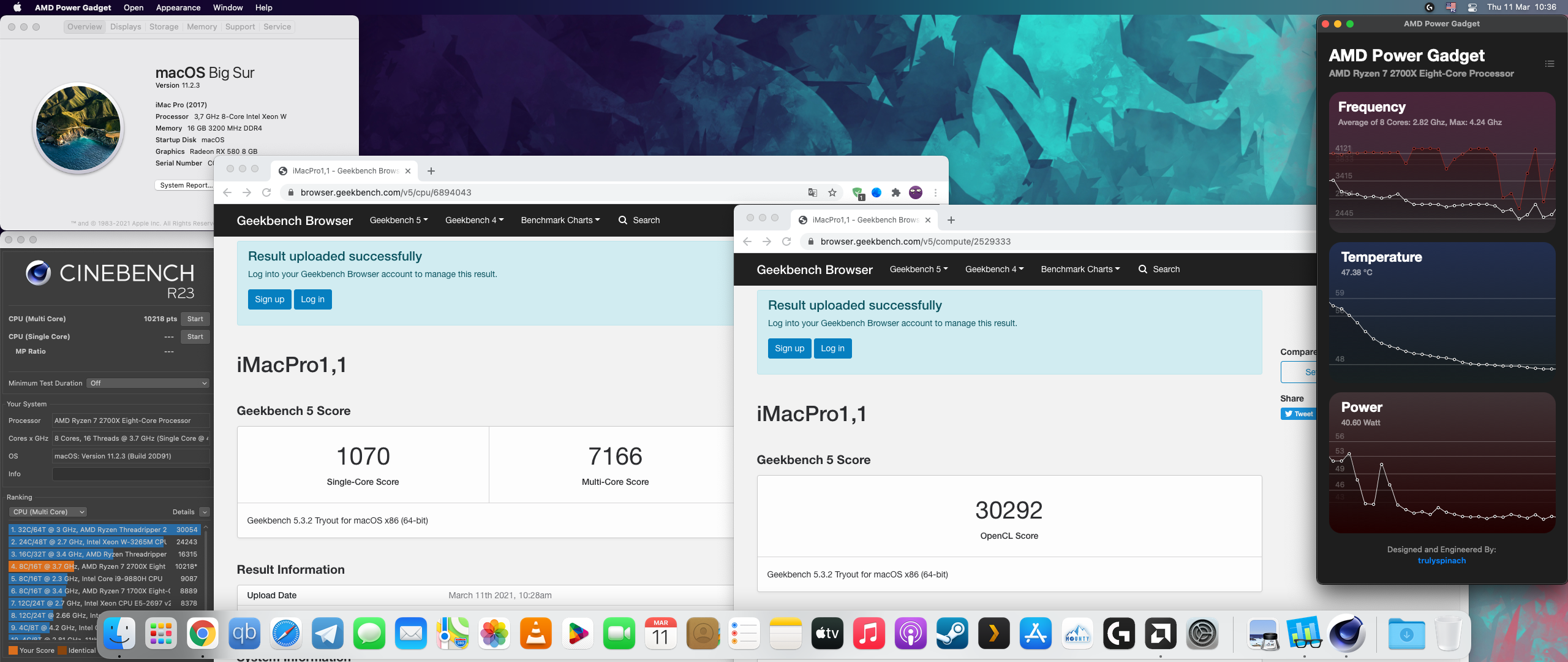1568x662 pixels.
Task: Expand the ranking Details toggle button
Action: coord(205,512)
